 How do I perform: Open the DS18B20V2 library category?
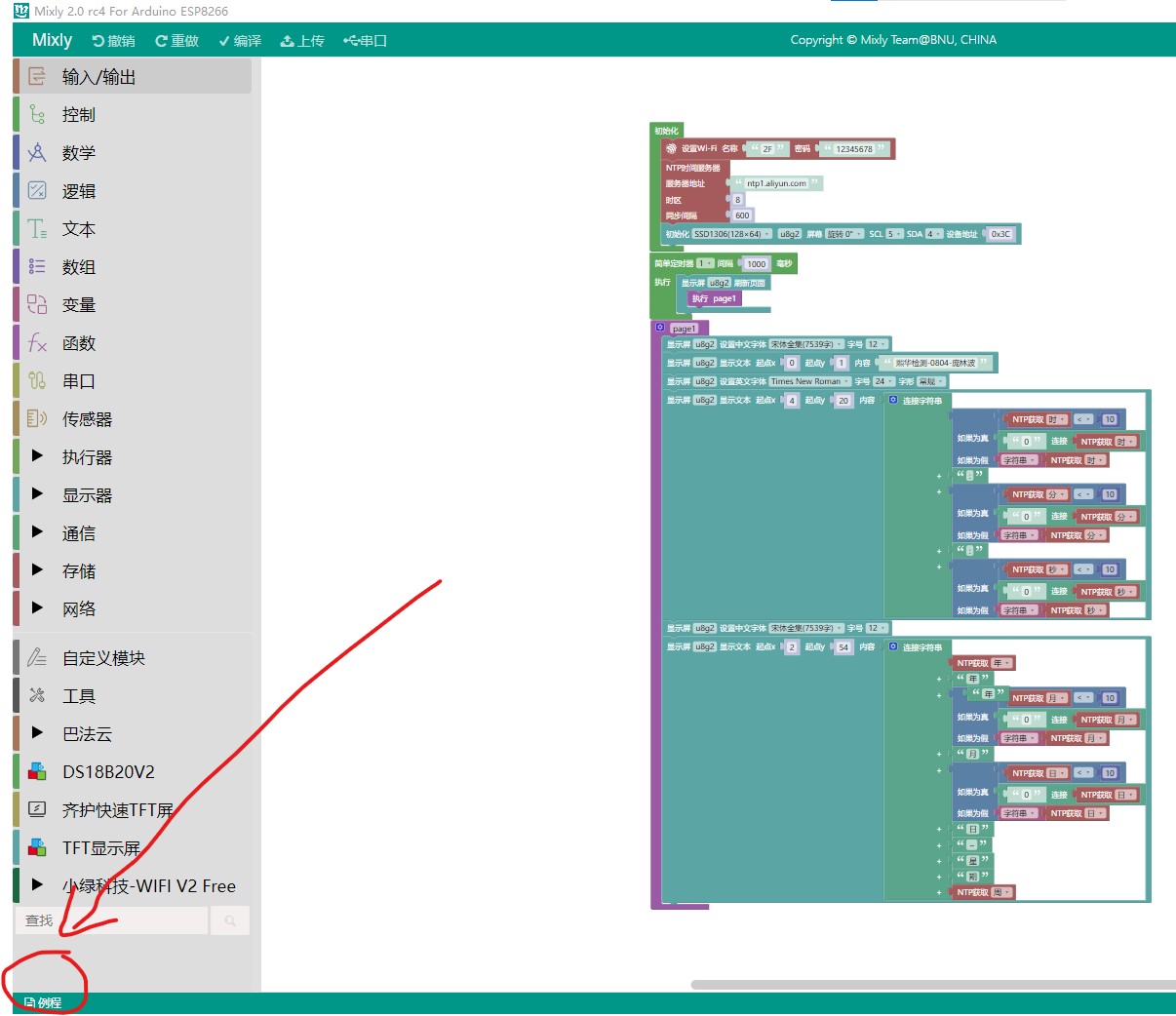133,771
